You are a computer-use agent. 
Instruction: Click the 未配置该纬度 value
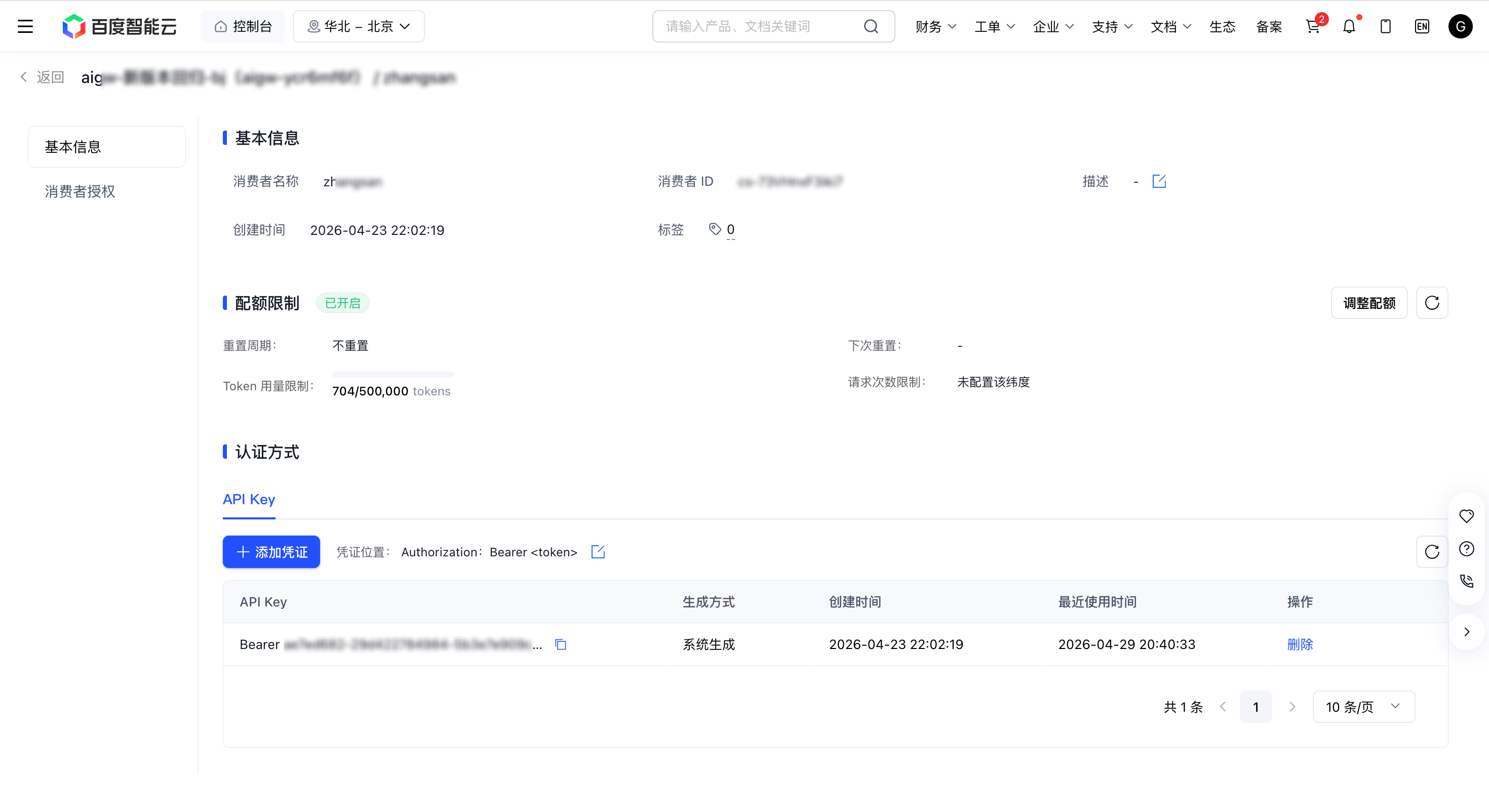(x=993, y=382)
